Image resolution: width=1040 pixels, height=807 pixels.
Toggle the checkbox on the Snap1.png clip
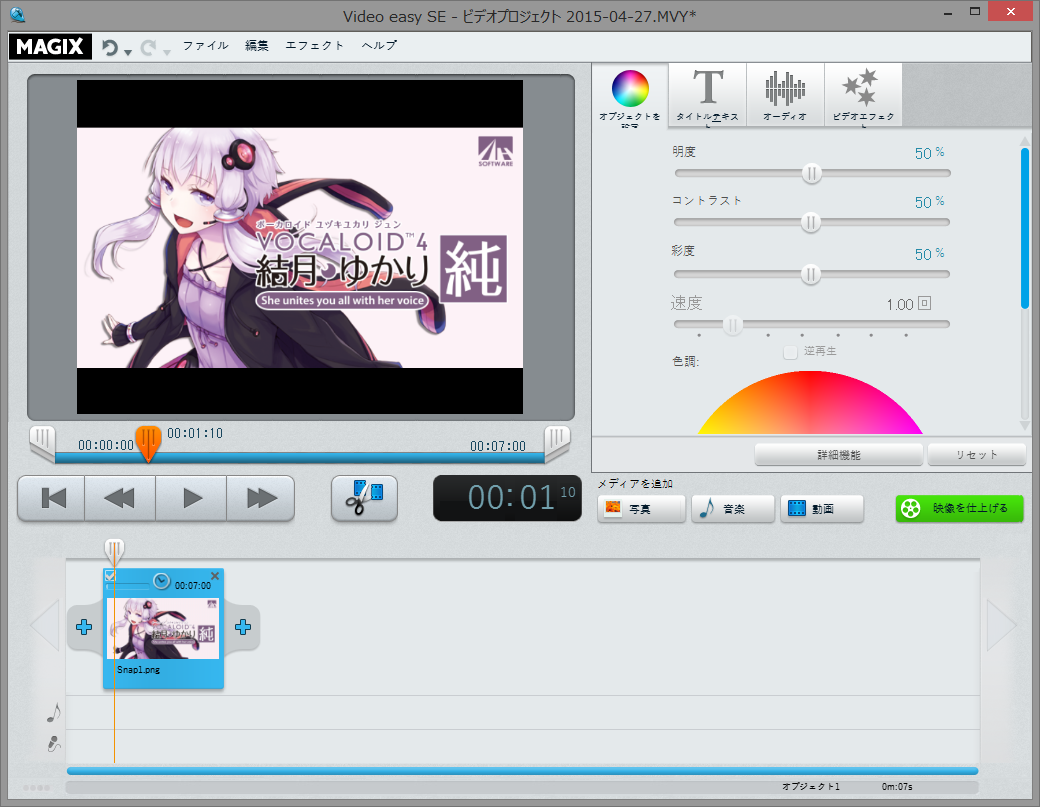[111, 576]
